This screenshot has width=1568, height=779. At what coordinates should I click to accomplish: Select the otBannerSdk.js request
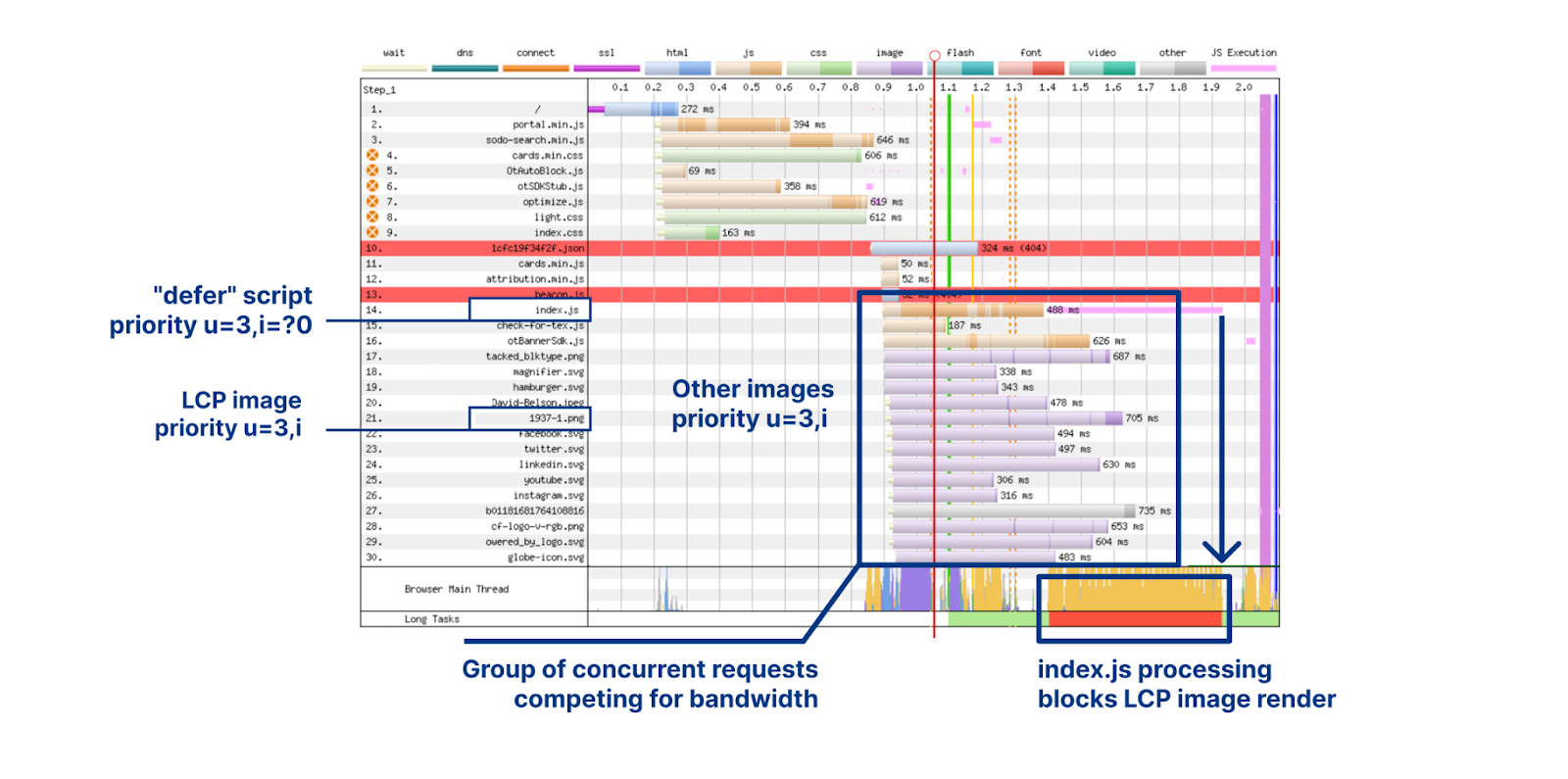coord(546,341)
